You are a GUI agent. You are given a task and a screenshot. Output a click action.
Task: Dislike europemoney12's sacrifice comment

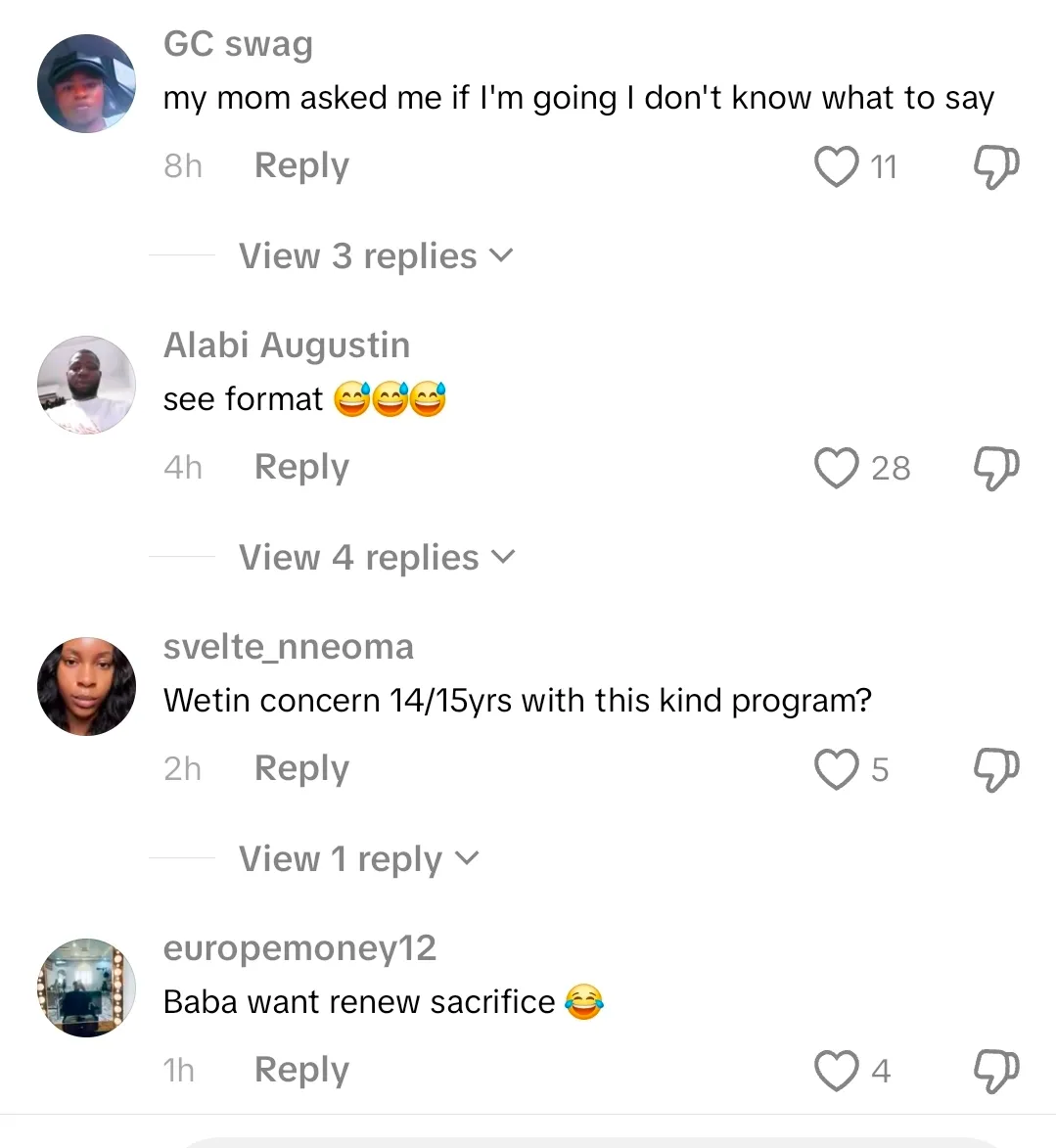click(995, 1072)
